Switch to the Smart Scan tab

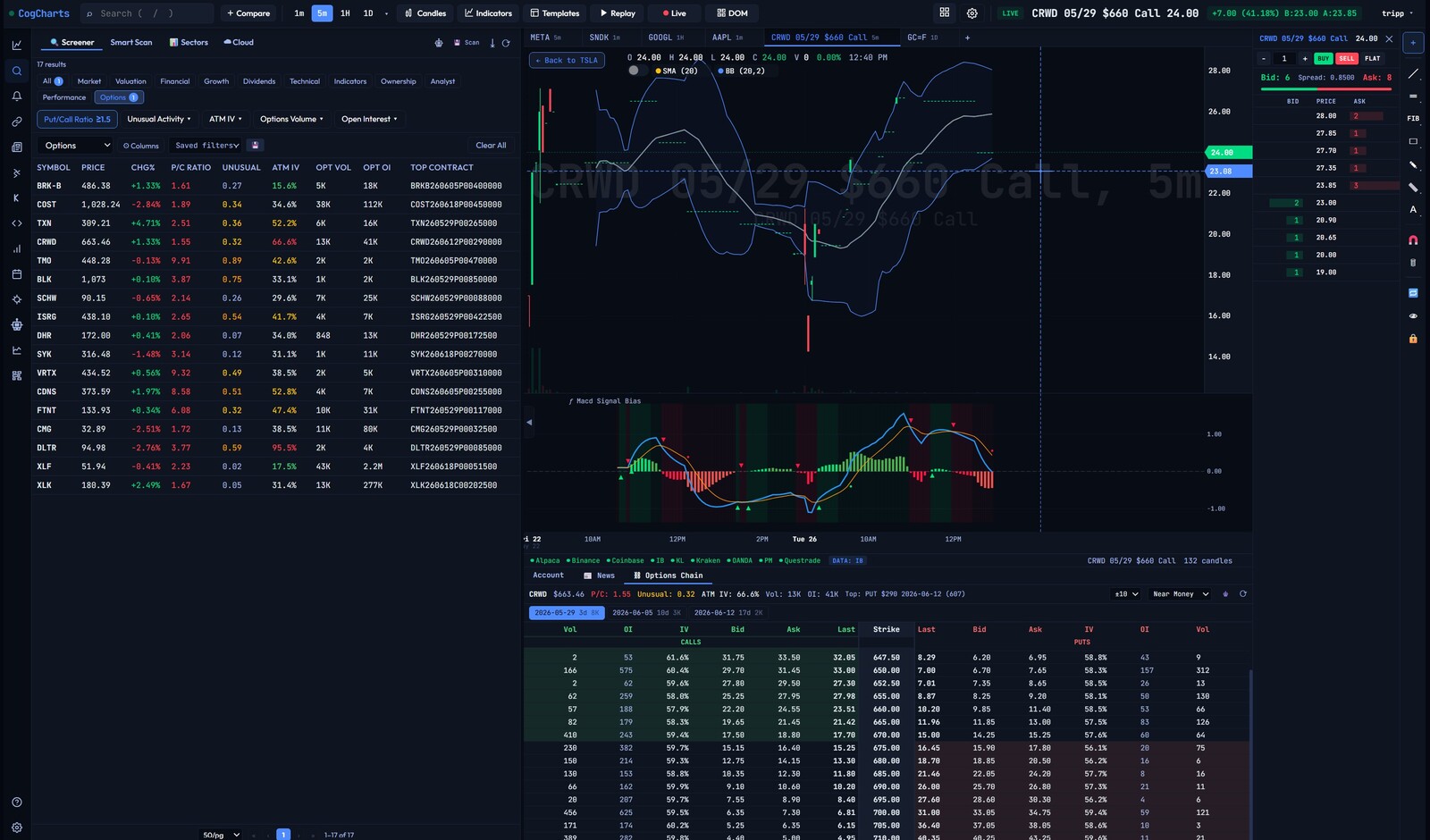[131, 43]
